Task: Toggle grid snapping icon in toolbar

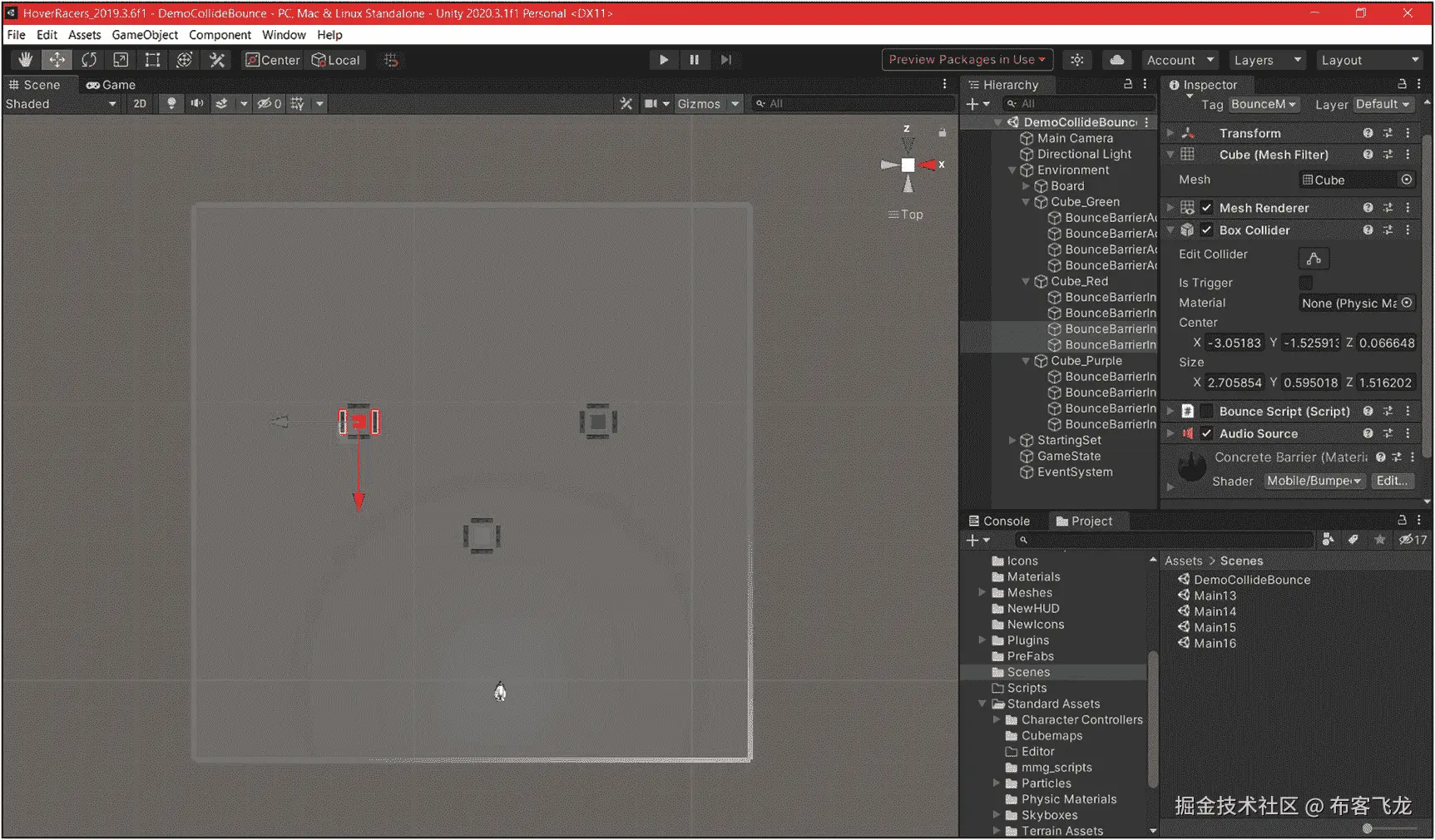Action: [x=391, y=60]
